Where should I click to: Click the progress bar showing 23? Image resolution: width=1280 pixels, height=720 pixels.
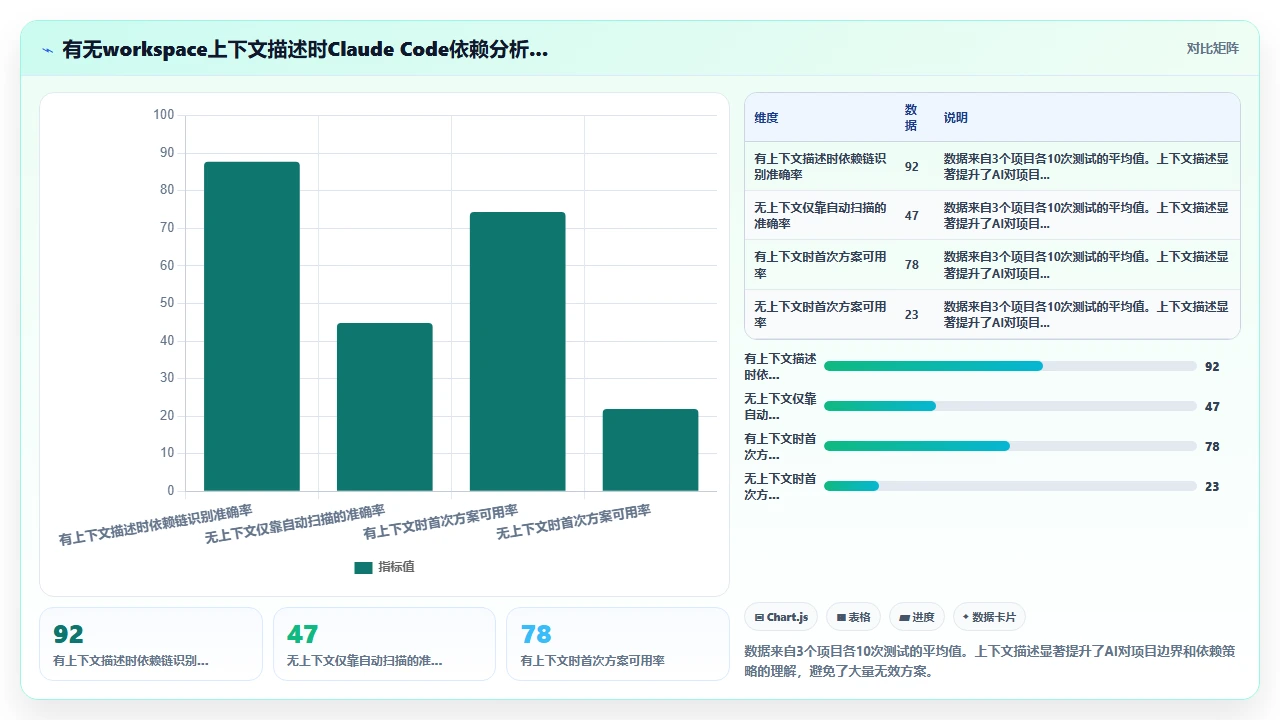click(1010, 486)
